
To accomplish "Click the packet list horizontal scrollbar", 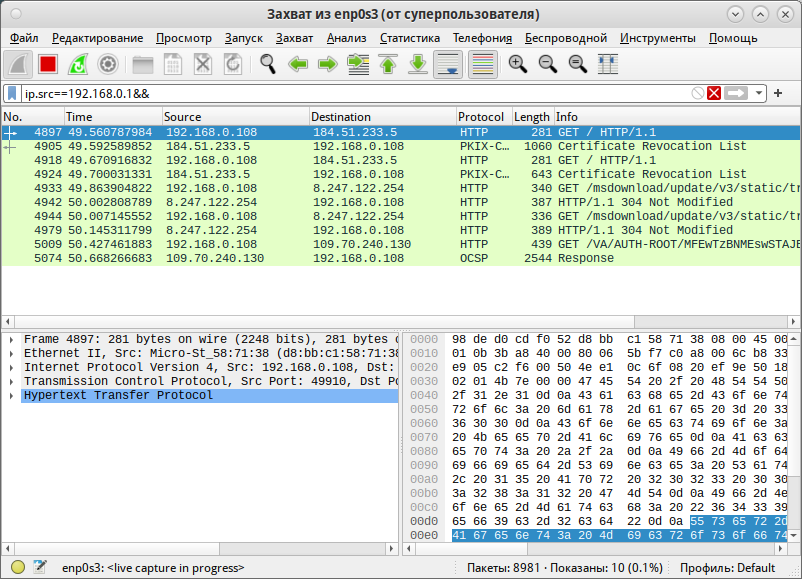I will click(401, 322).
